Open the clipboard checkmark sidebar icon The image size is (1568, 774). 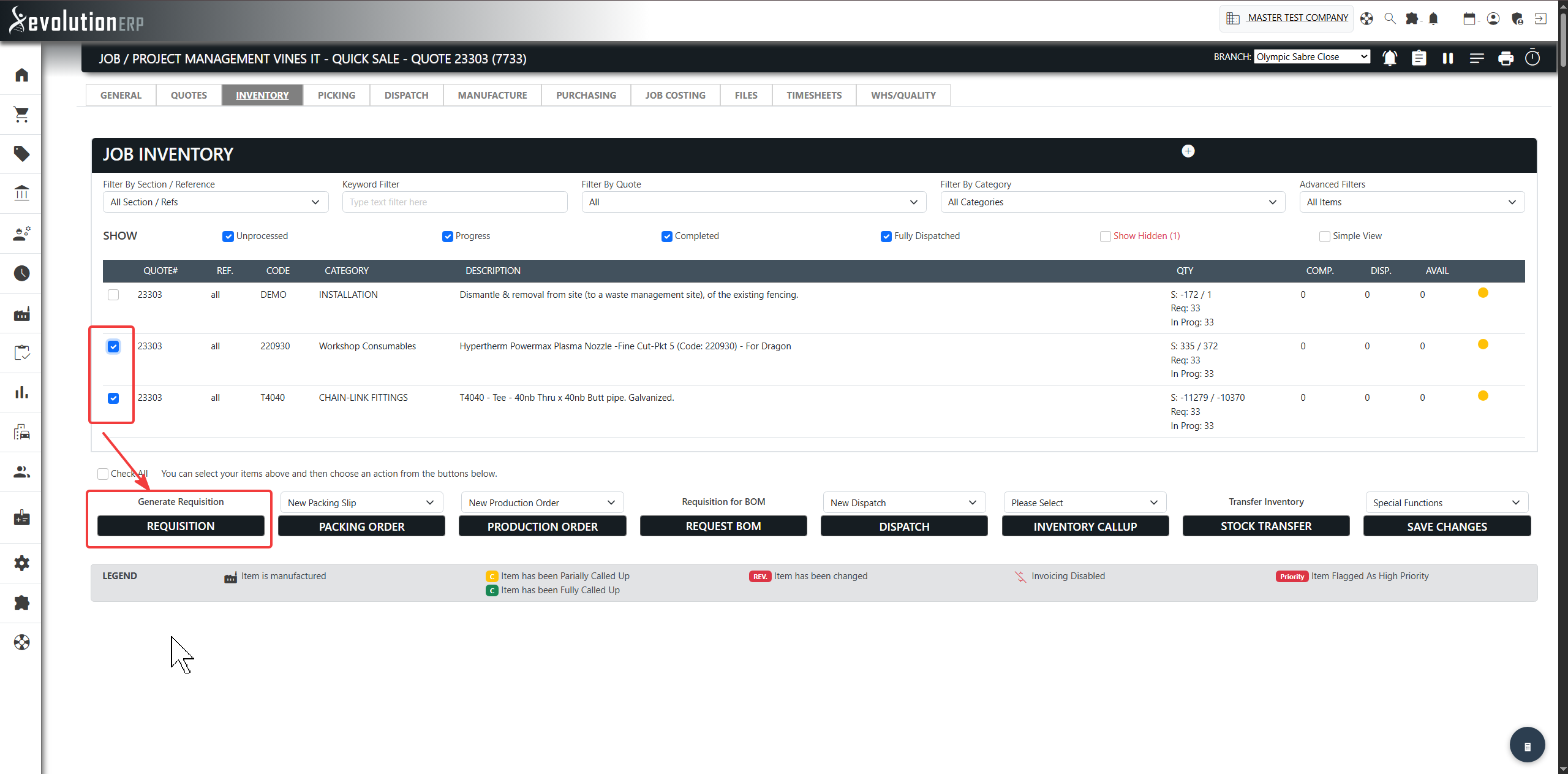click(22, 353)
